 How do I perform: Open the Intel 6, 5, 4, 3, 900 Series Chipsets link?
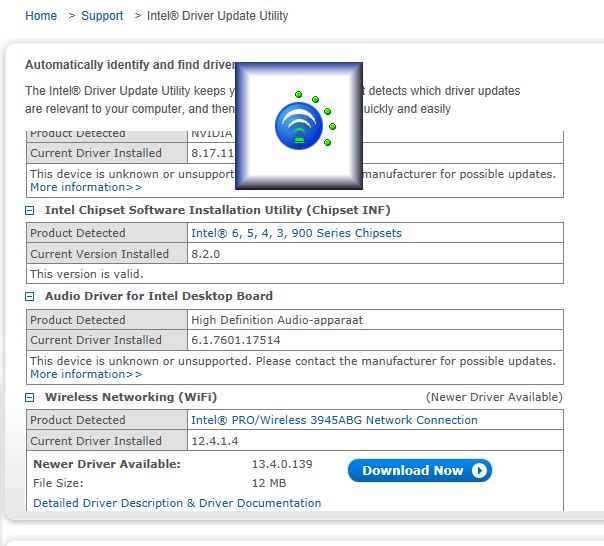click(x=296, y=233)
